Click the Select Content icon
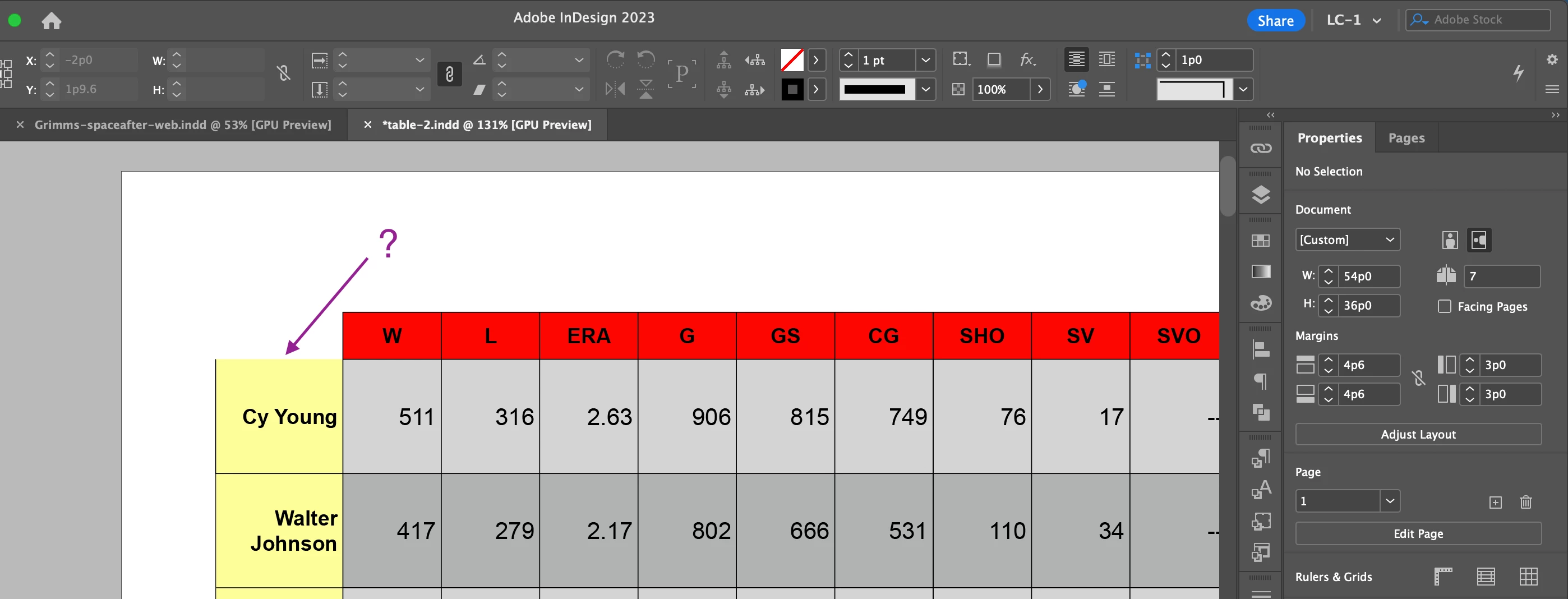The image size is (1568, 599). coord(724,90)
